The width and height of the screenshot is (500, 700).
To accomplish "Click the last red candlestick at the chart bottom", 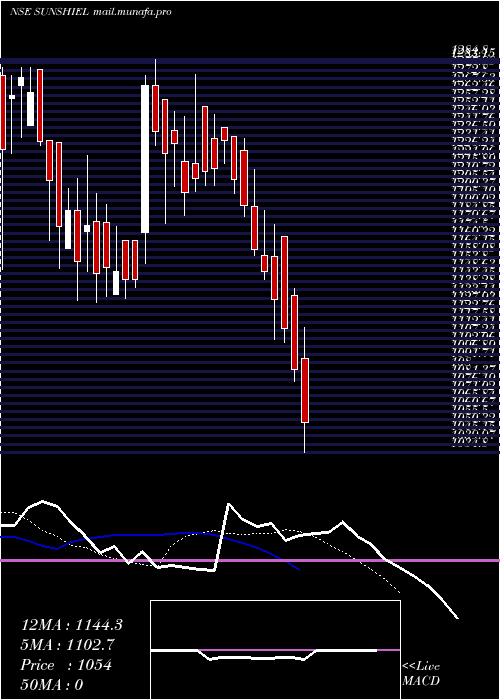I will click(x=305, y=390).
